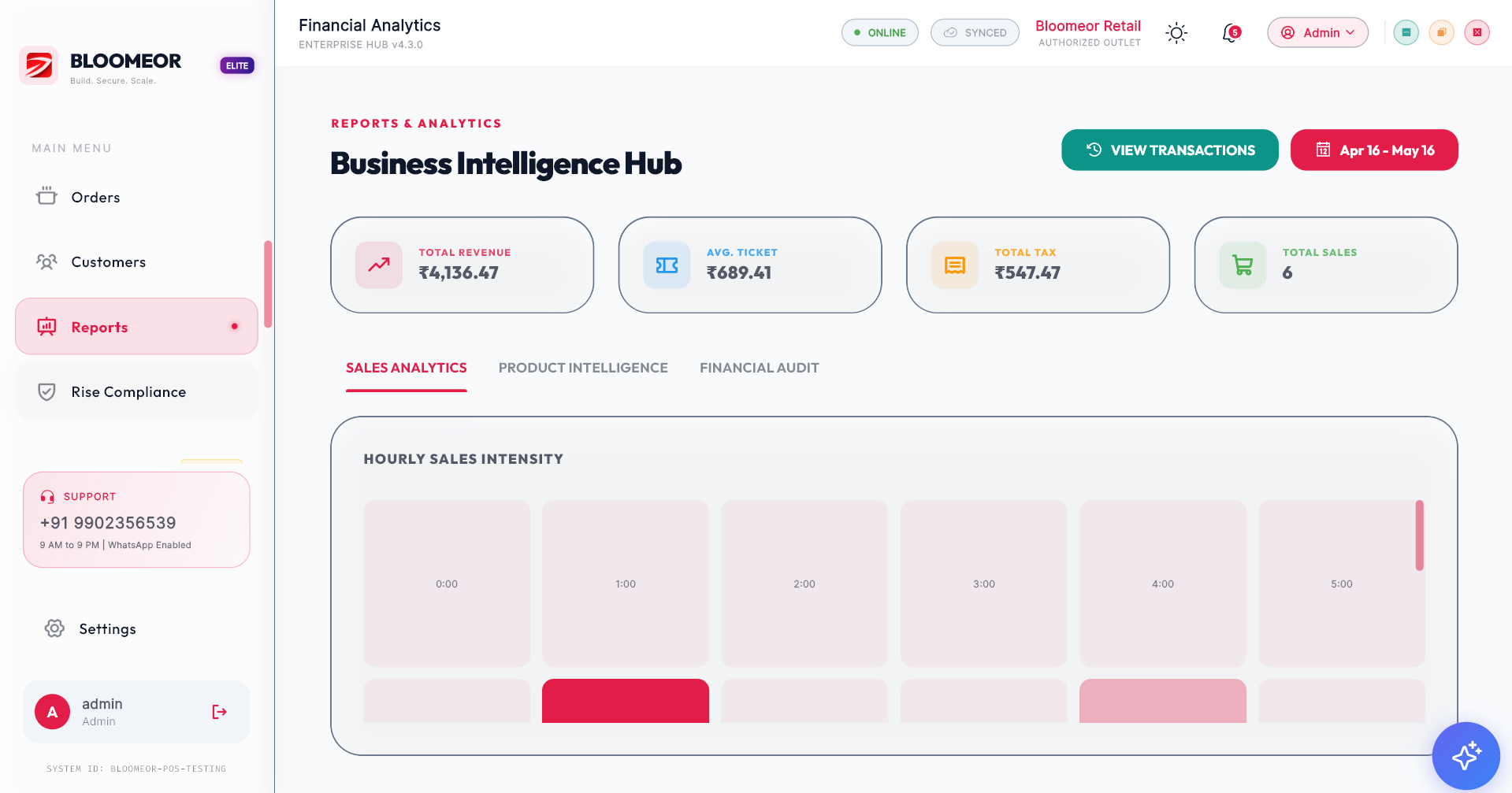Click the Rise Compliance shield icon
Screen dimensions: 1512x793
[46, 391]
